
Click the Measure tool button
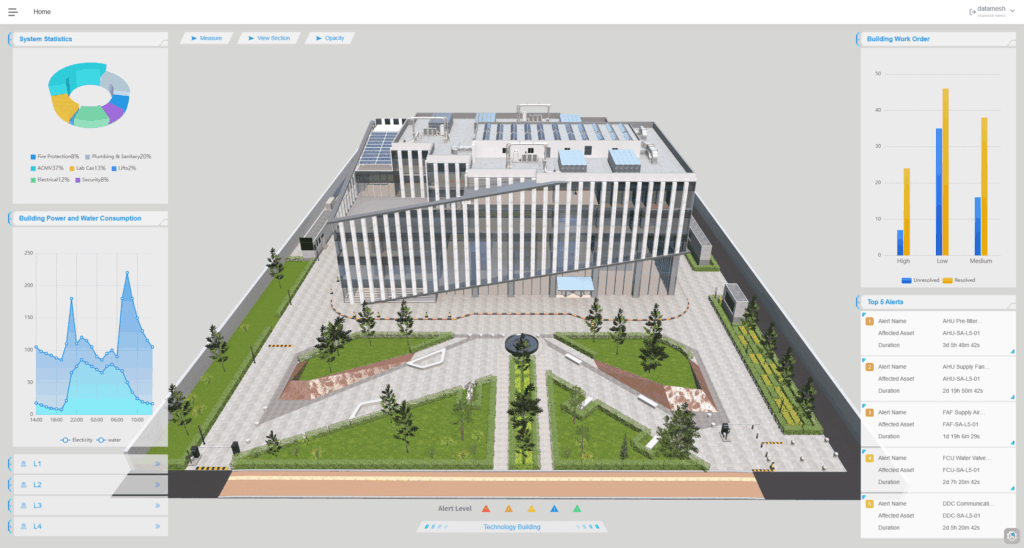206,38
